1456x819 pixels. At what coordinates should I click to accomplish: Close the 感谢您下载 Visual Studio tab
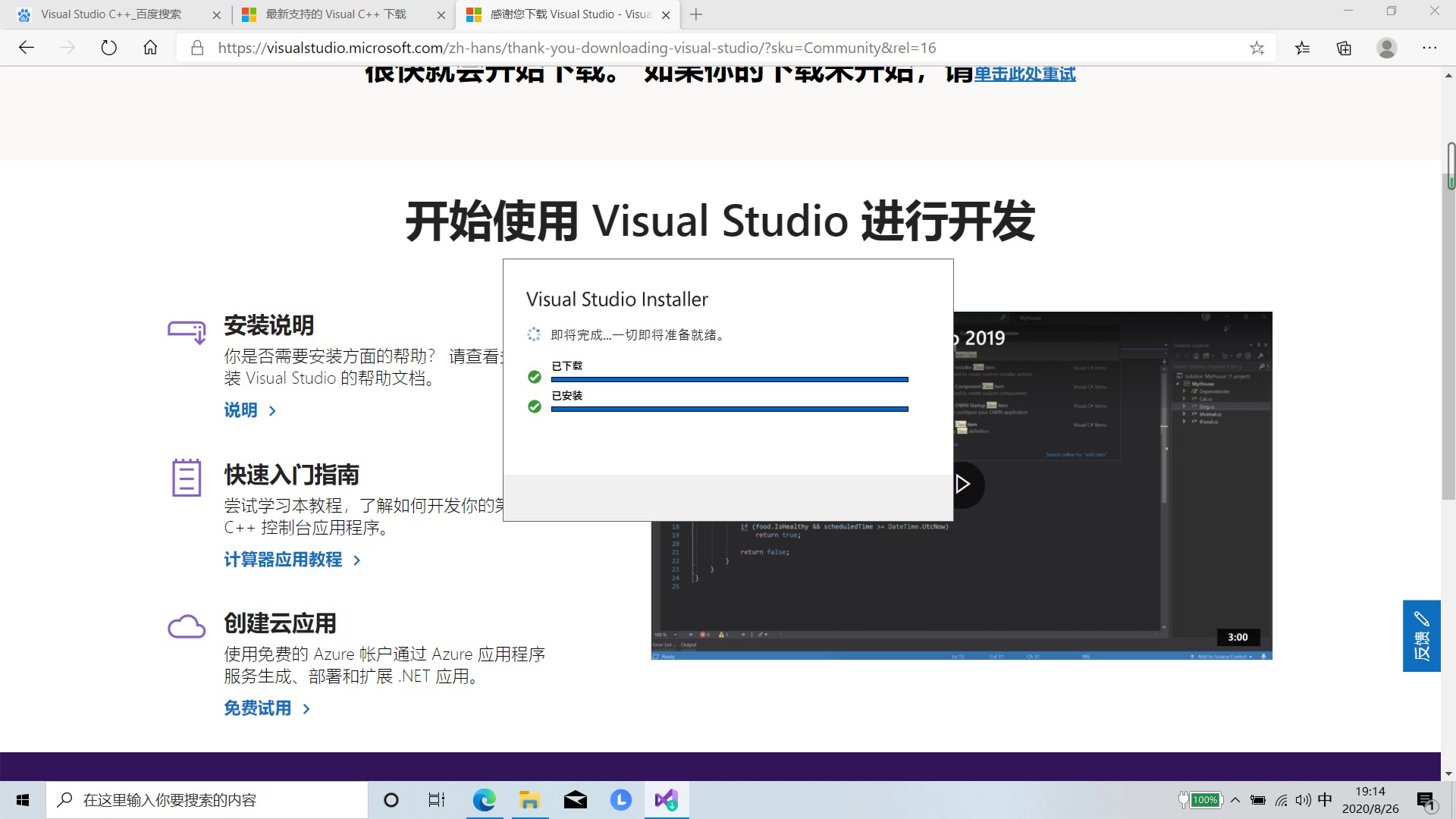coord(666,14)
